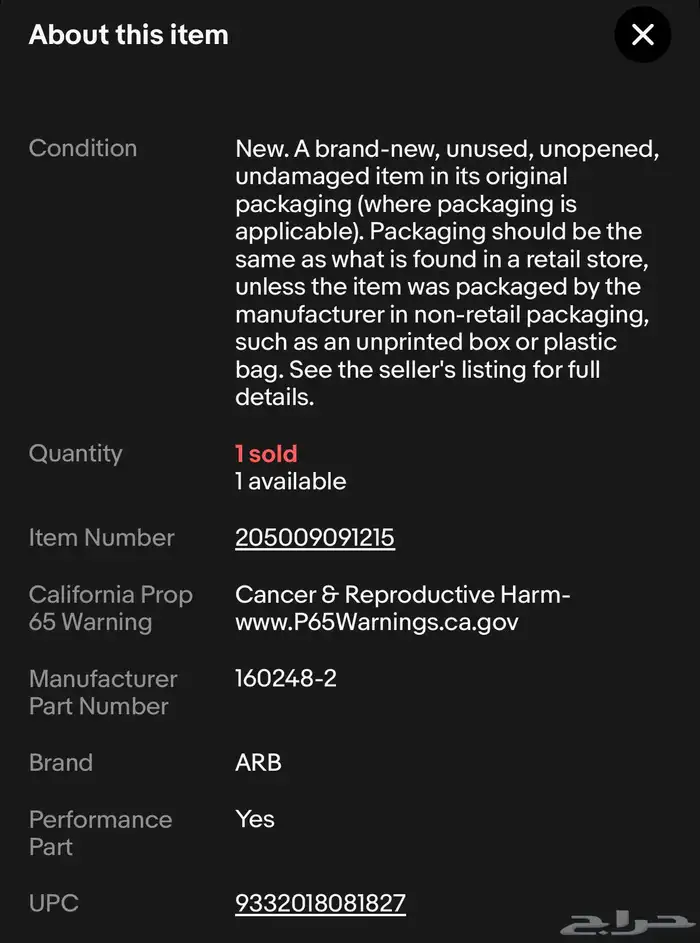Viewport: 700px width, 943px height.
Task: Select the Performance Part label
Action: pos(100,833)
